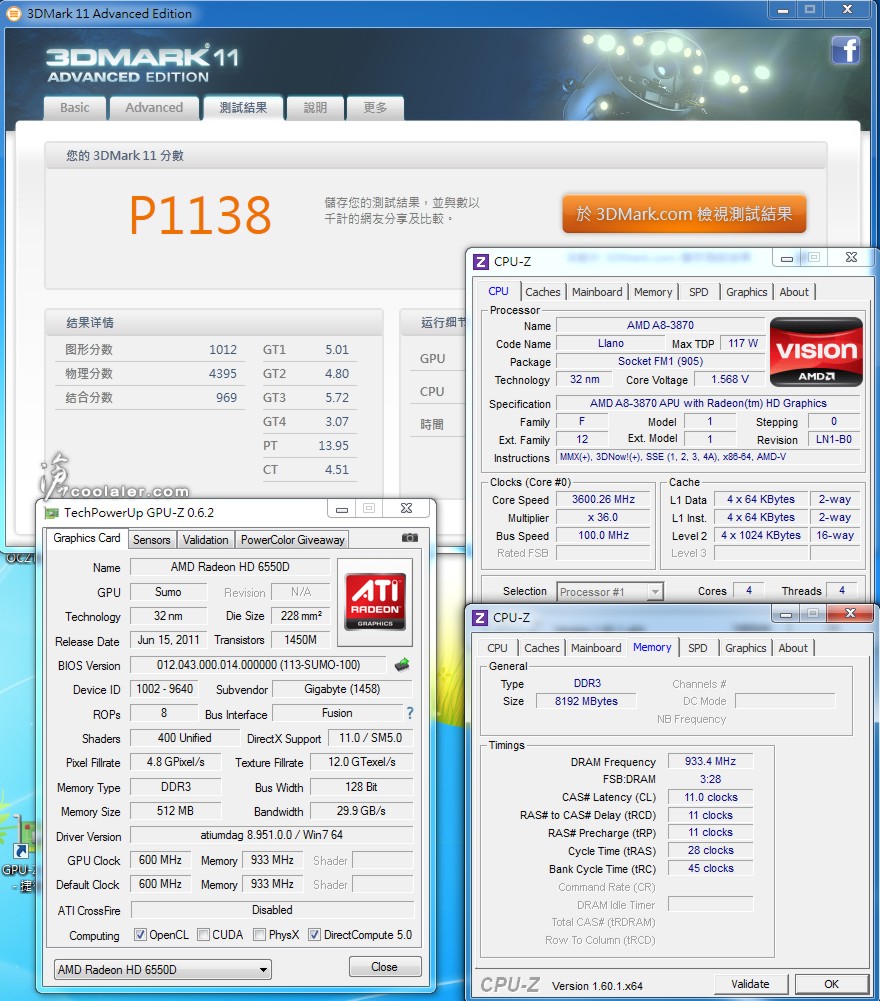Click the AMD Vision logo in CPU-Z
Image resolution: width=880 pixels, height=1001 pixels.
(x=816, y=352)
